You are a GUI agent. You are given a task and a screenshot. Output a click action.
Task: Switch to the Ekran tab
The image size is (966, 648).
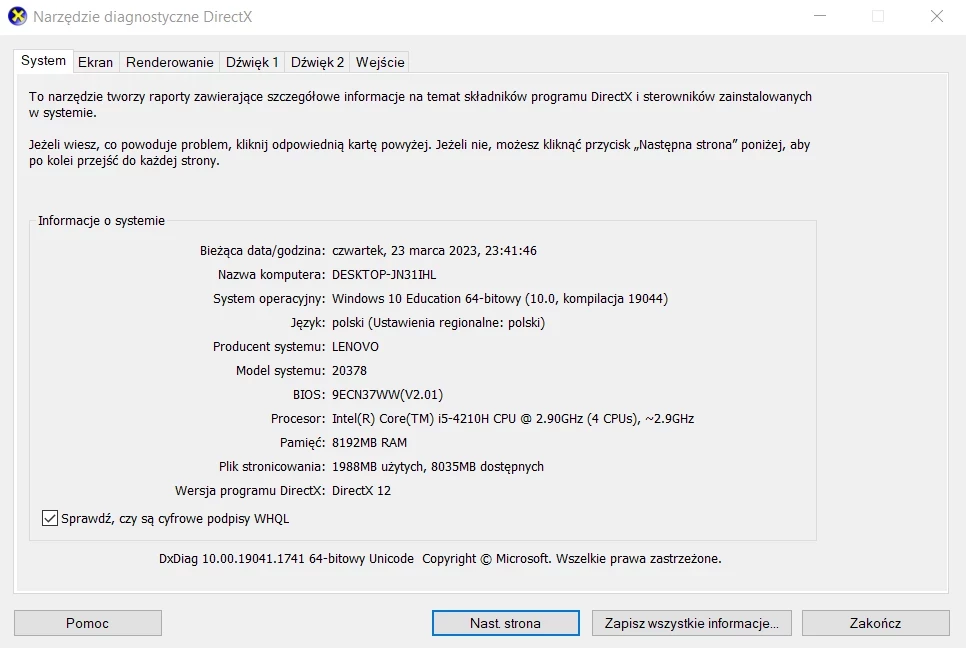coord(95,61)
